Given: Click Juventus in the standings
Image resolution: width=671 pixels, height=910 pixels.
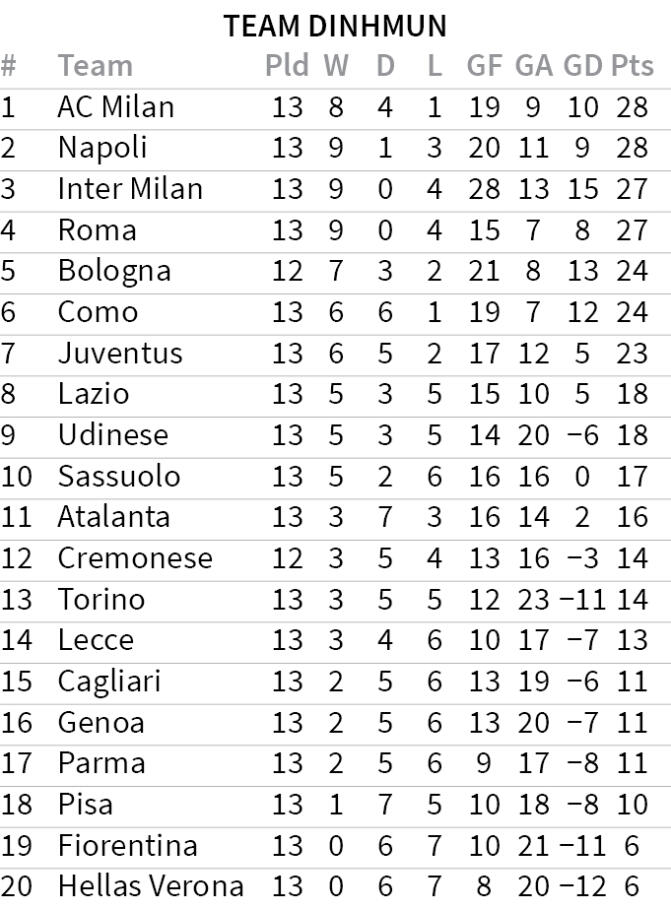Looking at the screenshot, I should tap(120, 353).
